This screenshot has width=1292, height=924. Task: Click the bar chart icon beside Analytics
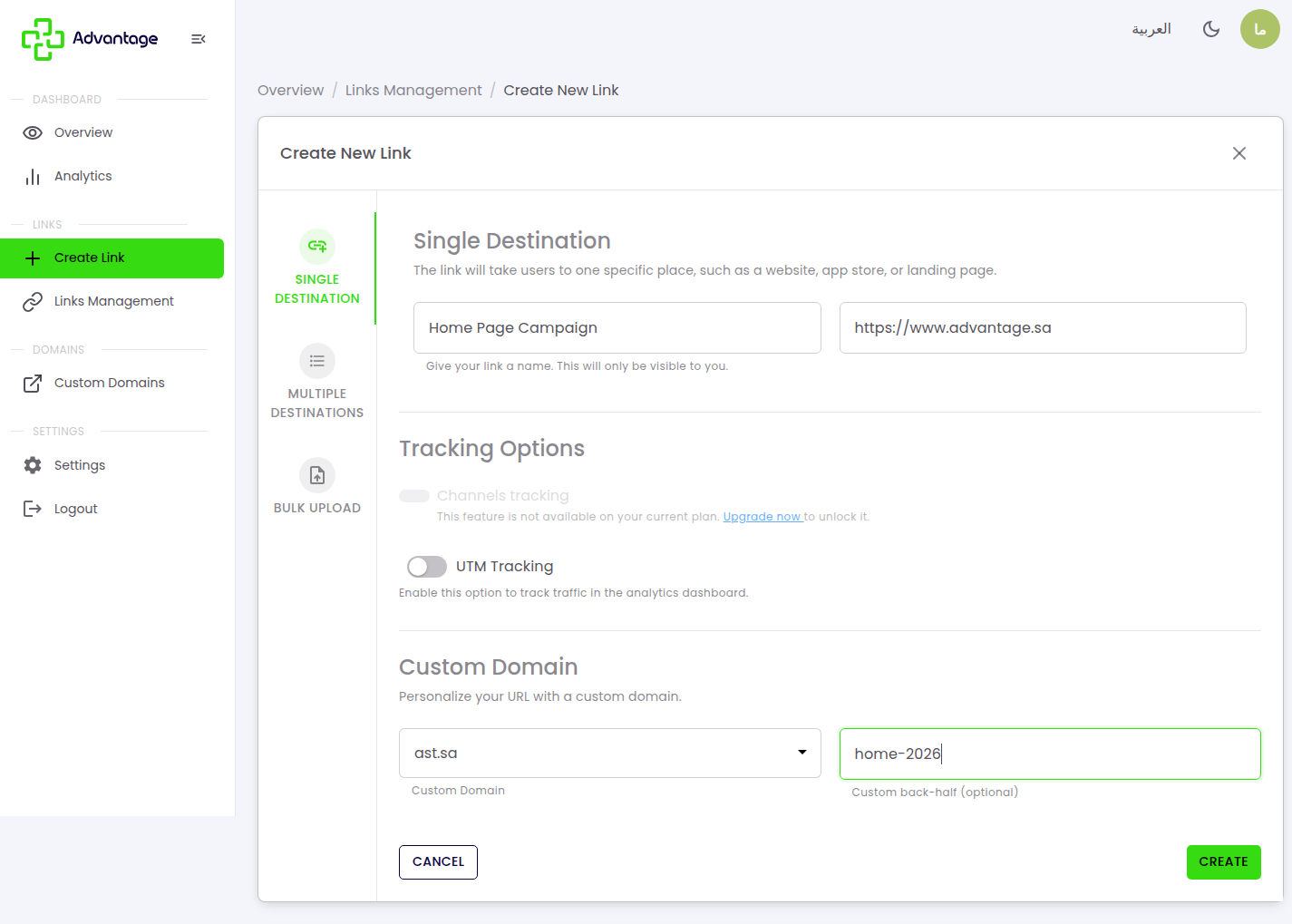(33, 177)
